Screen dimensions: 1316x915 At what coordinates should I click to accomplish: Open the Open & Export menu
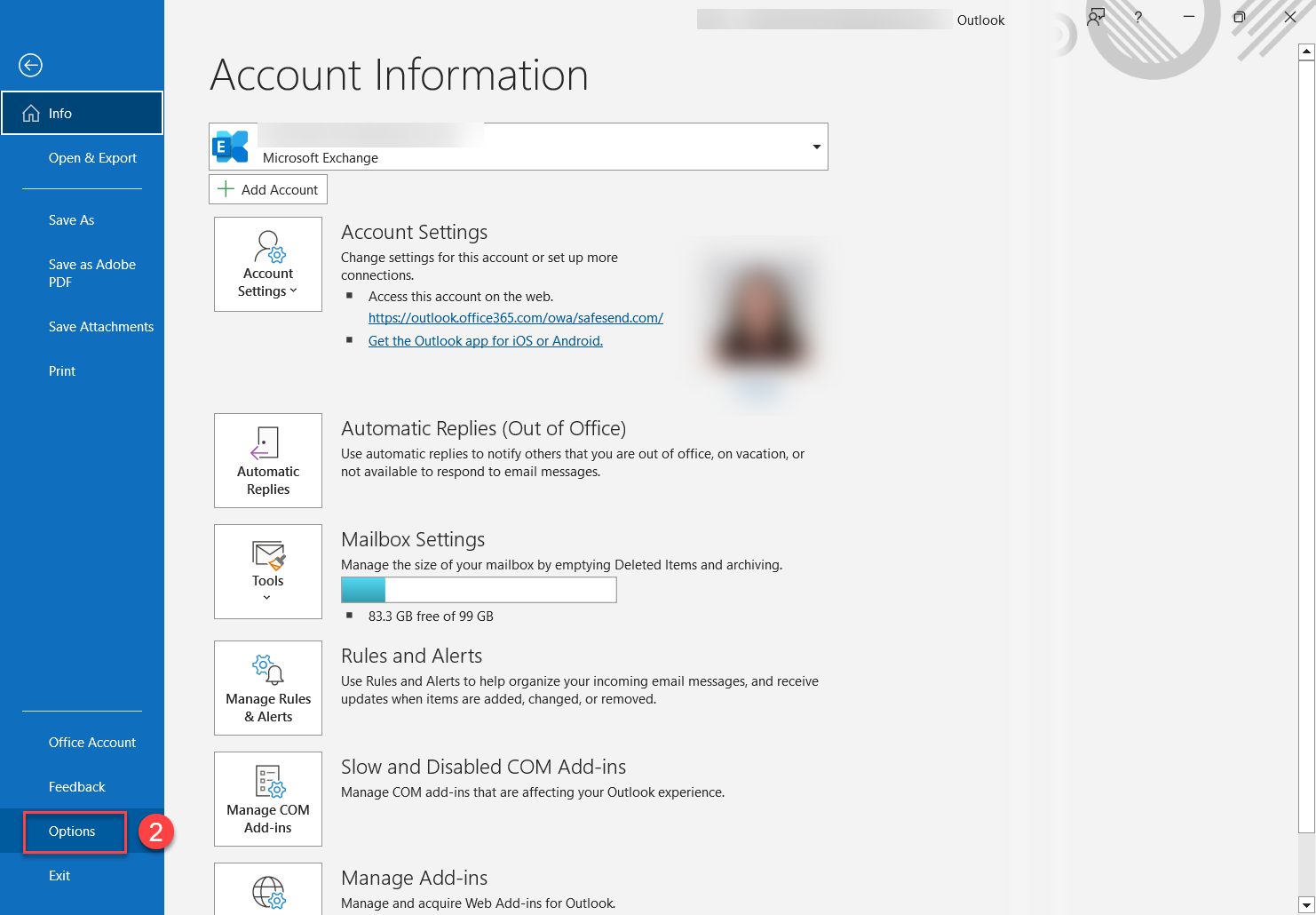click(92, 158)
